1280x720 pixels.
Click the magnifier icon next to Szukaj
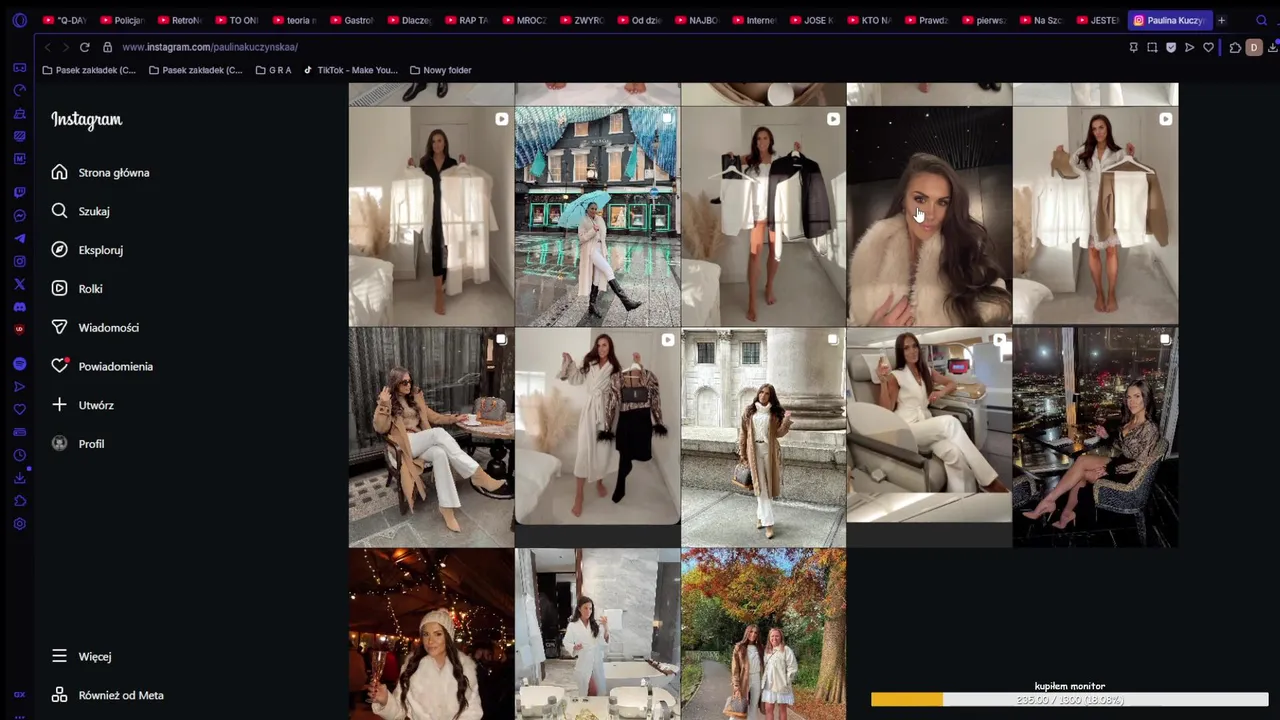[59, 211]
